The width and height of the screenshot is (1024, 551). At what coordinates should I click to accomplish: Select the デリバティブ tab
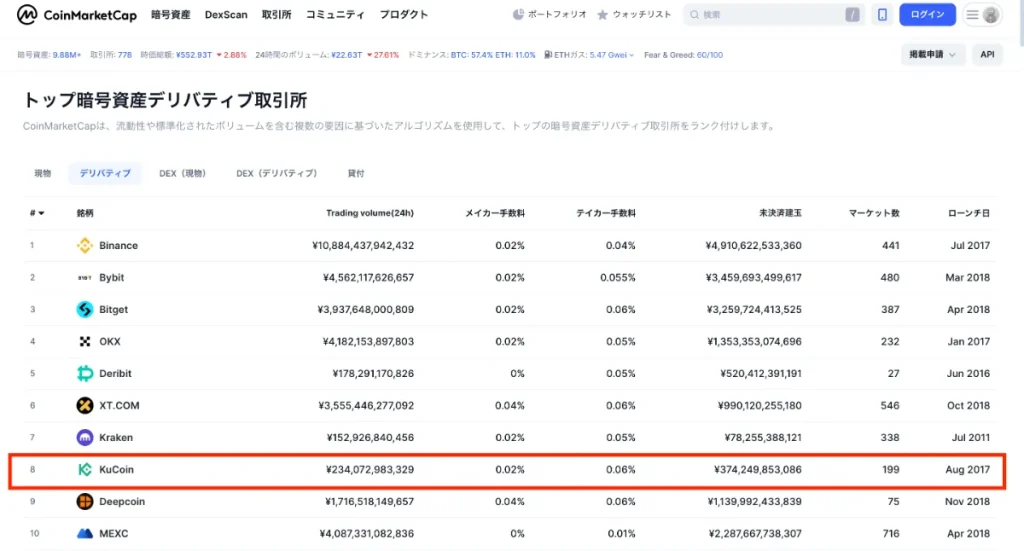click(x=105, y=173)
